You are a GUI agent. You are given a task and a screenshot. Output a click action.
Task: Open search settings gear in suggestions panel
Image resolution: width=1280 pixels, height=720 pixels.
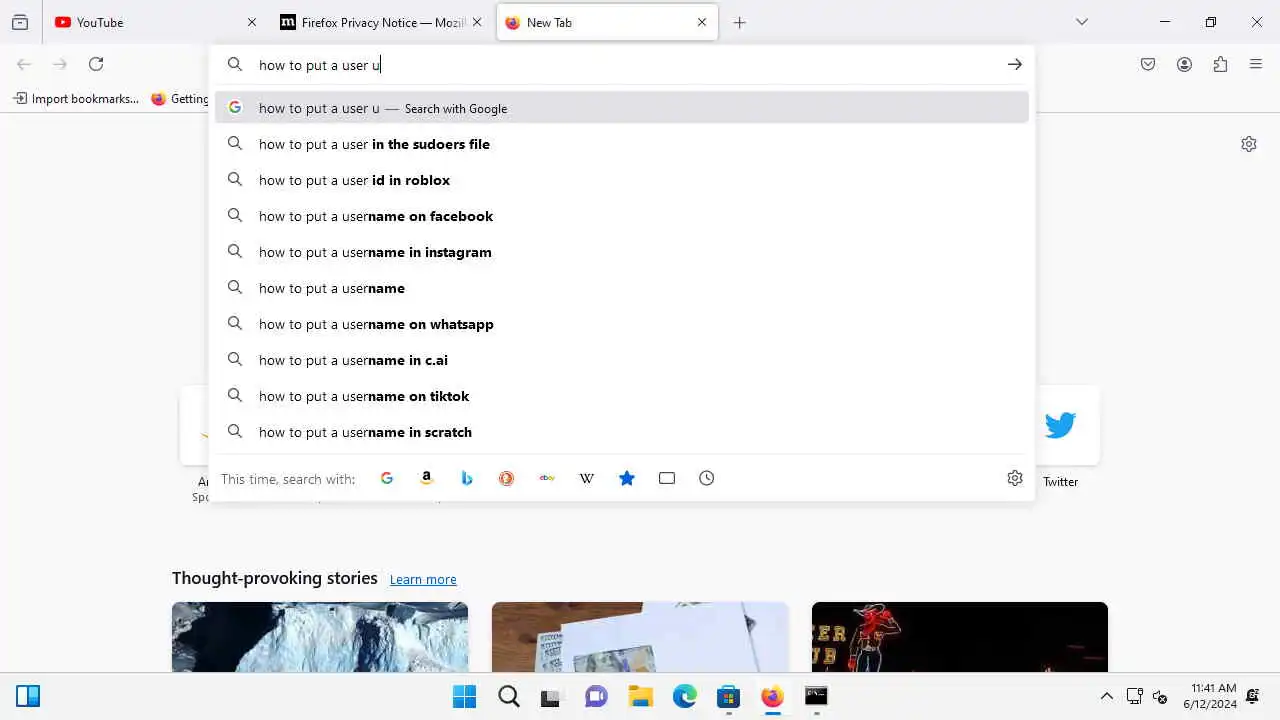pos(1015,478)
